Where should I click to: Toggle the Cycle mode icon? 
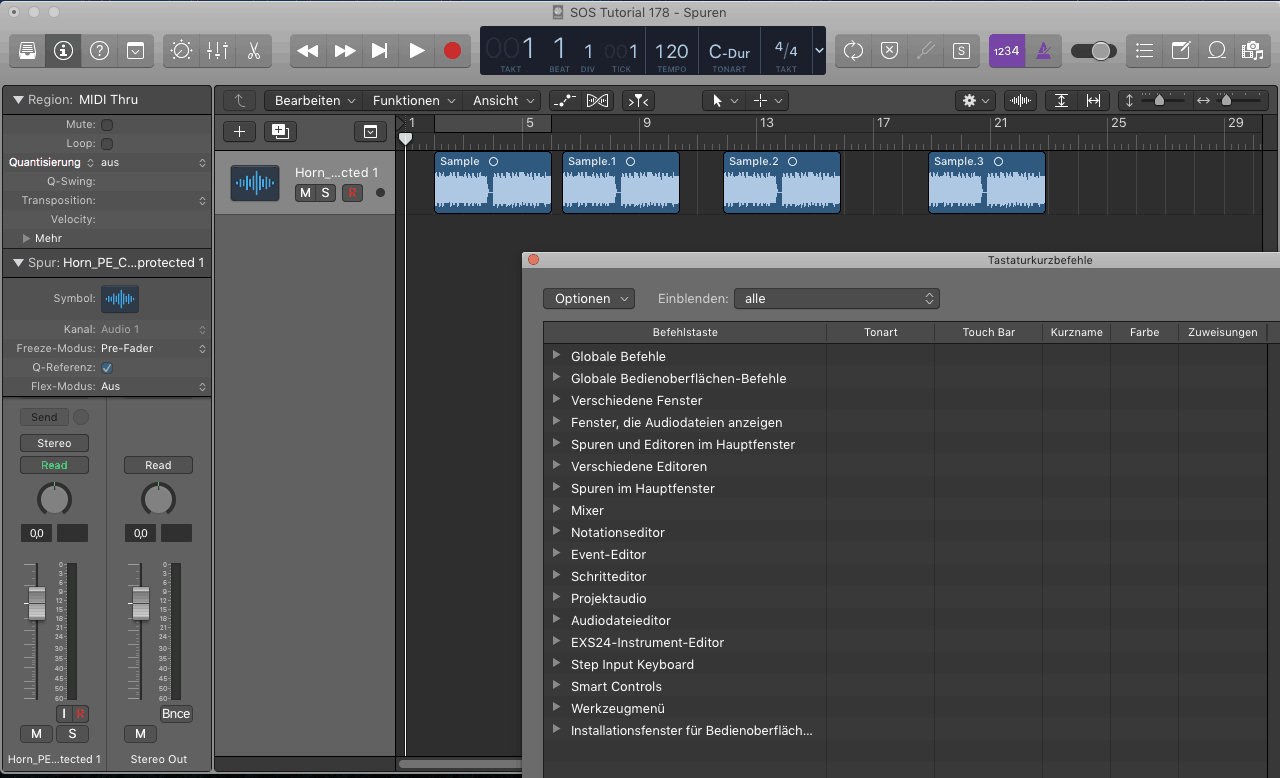tap(853, 50)
